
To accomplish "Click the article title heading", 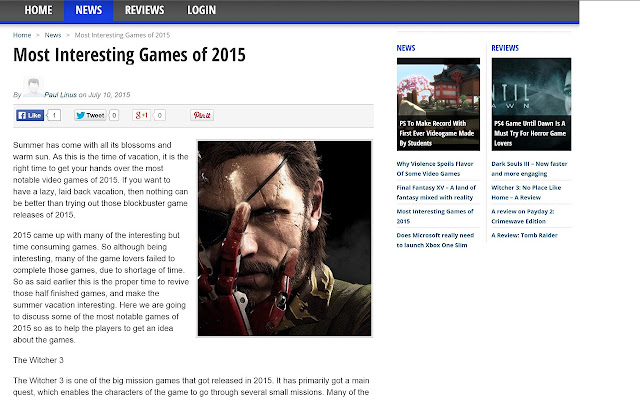I will [x=129, y=55].
